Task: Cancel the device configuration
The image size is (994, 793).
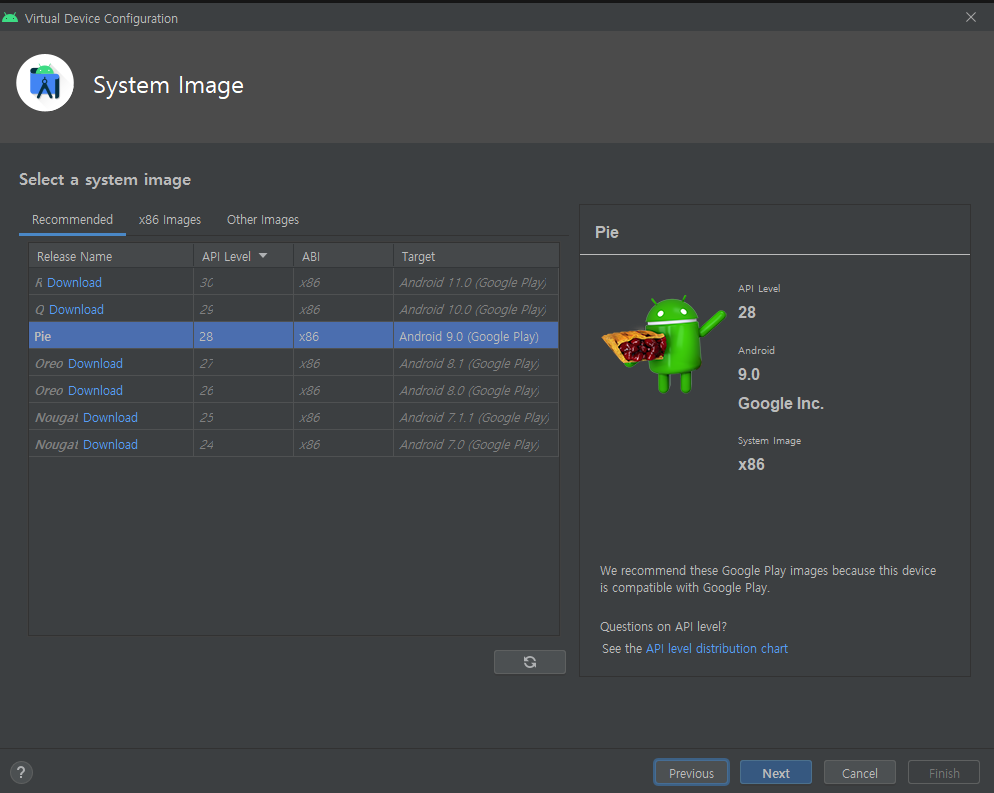Action: (x=860, y=773)
